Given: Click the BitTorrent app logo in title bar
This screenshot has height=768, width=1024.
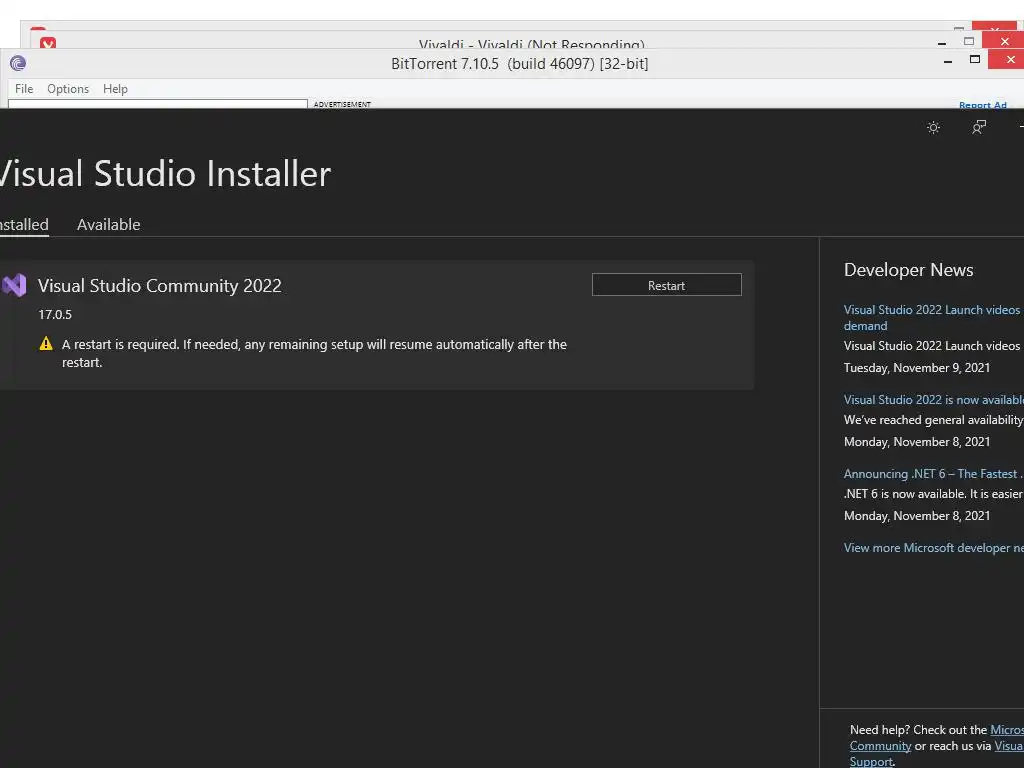Looking at the screenshot, I should click(18, 63).
